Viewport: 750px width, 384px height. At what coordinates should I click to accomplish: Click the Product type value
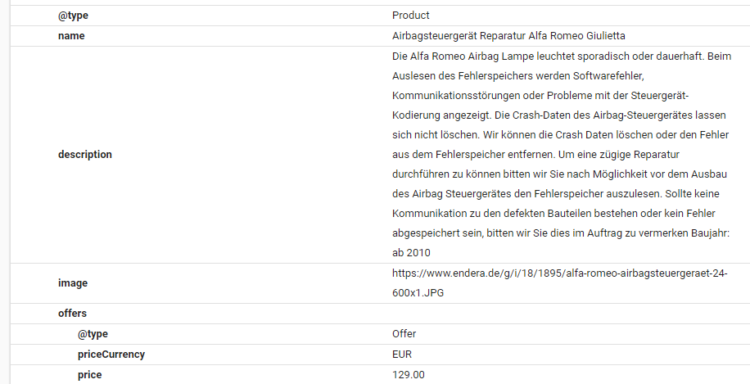point(410,15)
